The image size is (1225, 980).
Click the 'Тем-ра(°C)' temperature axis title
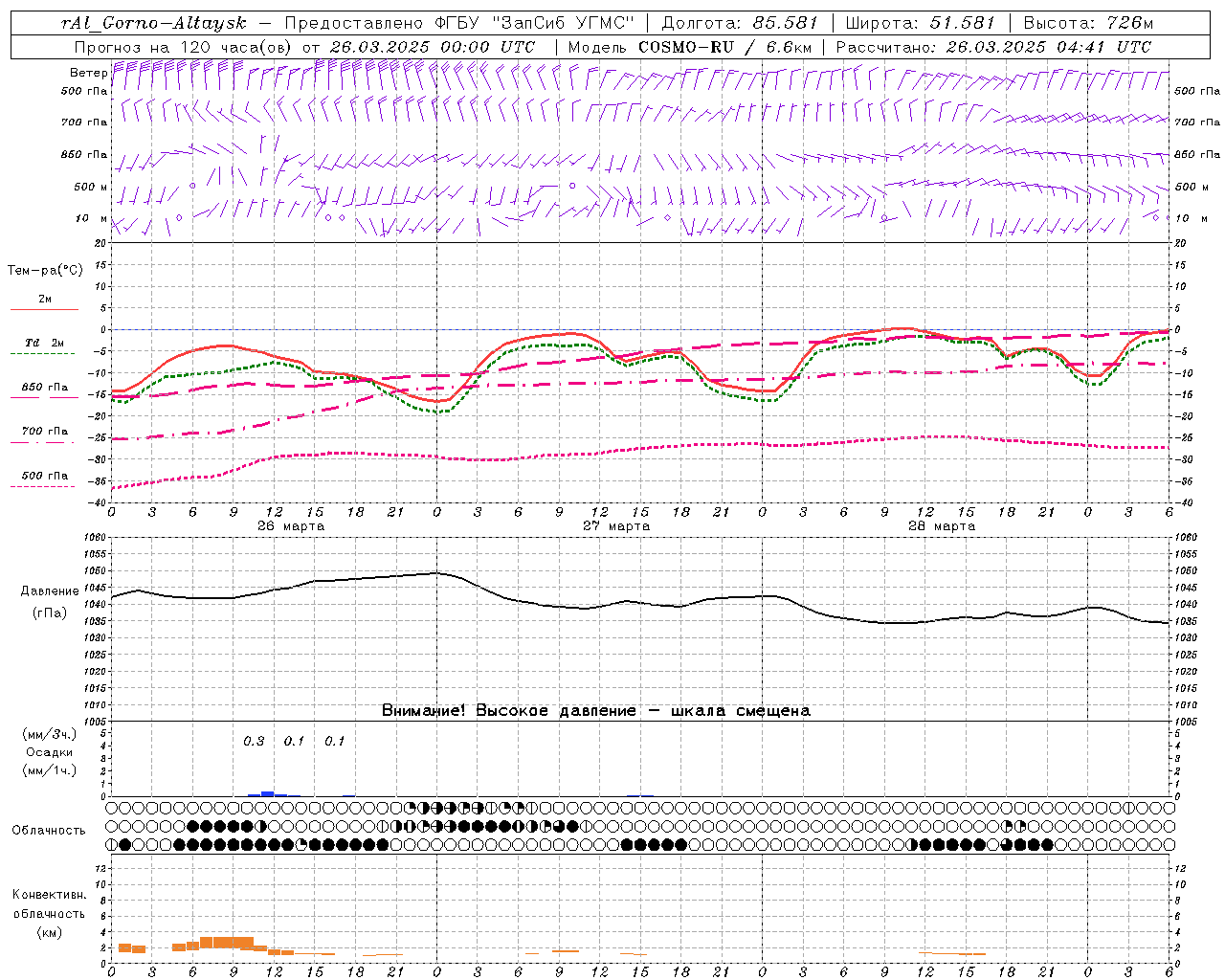tap(45, 271)
